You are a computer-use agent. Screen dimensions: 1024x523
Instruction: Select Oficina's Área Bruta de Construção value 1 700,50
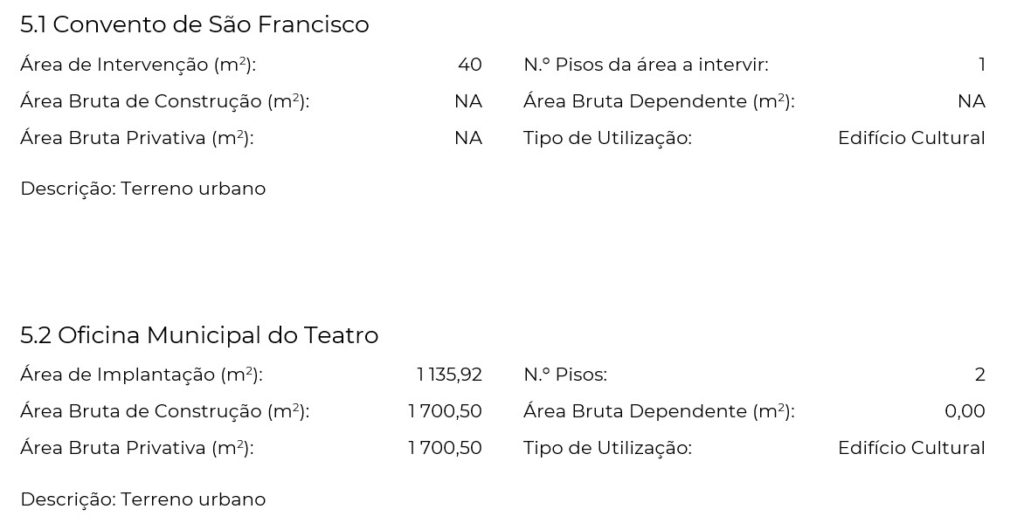point(445,411)
